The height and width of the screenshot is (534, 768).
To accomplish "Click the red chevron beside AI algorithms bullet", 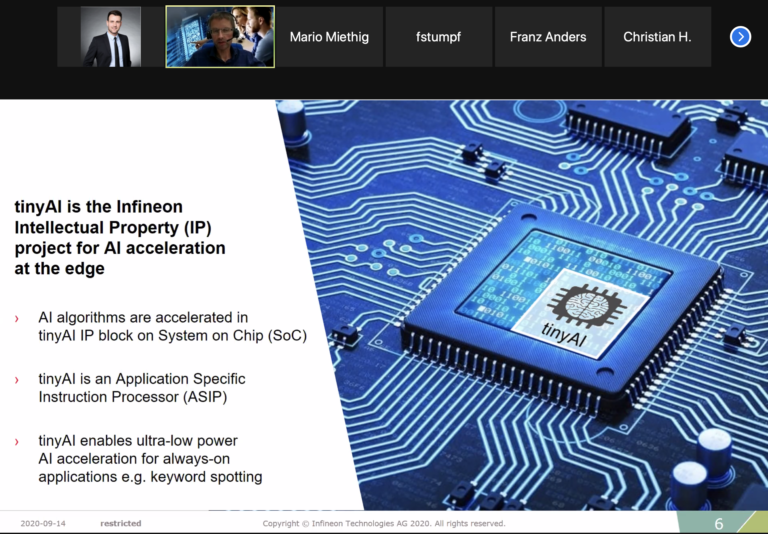I will pos(17,318).
